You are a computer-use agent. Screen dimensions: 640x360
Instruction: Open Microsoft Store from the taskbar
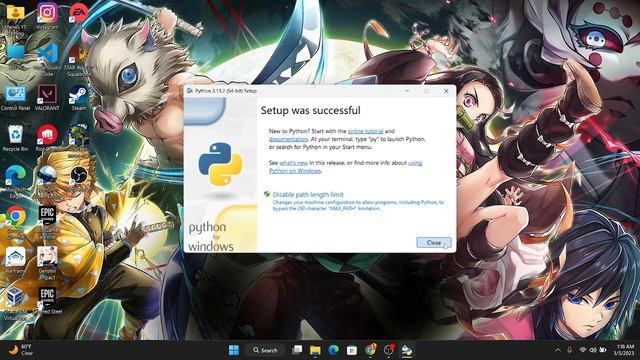click(x=352, y=350)
